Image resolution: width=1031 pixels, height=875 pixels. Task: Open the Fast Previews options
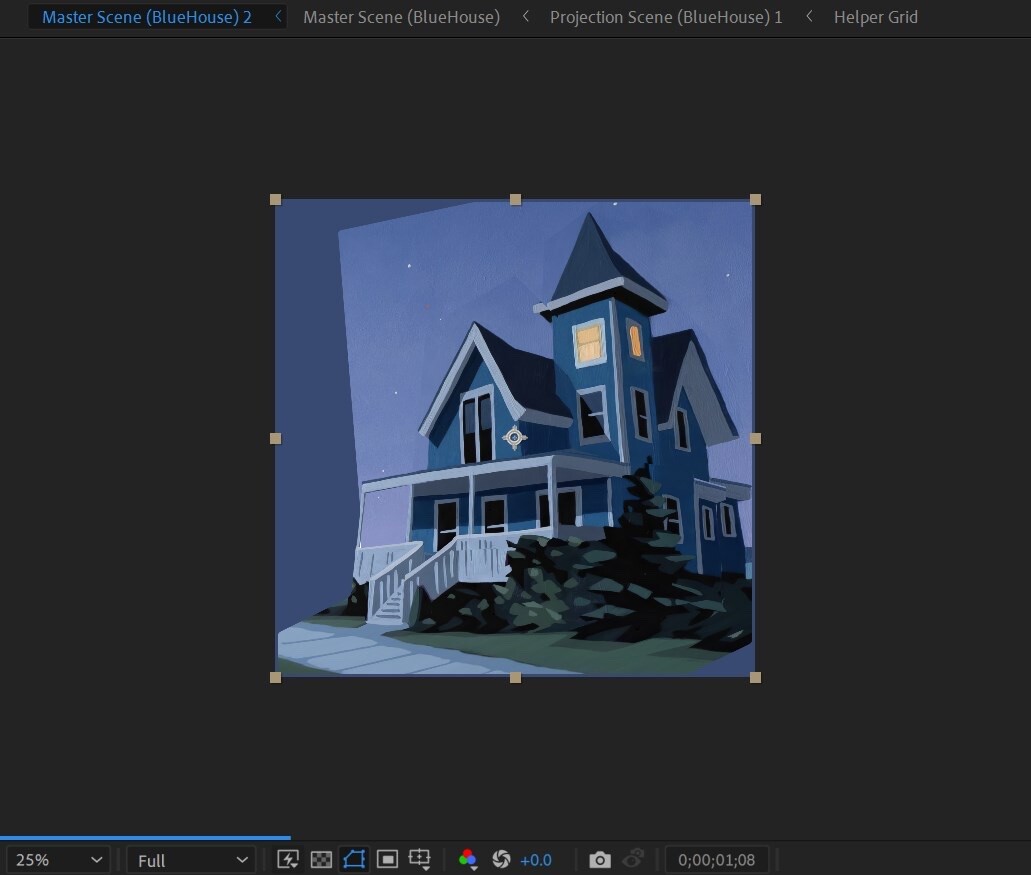288,859
